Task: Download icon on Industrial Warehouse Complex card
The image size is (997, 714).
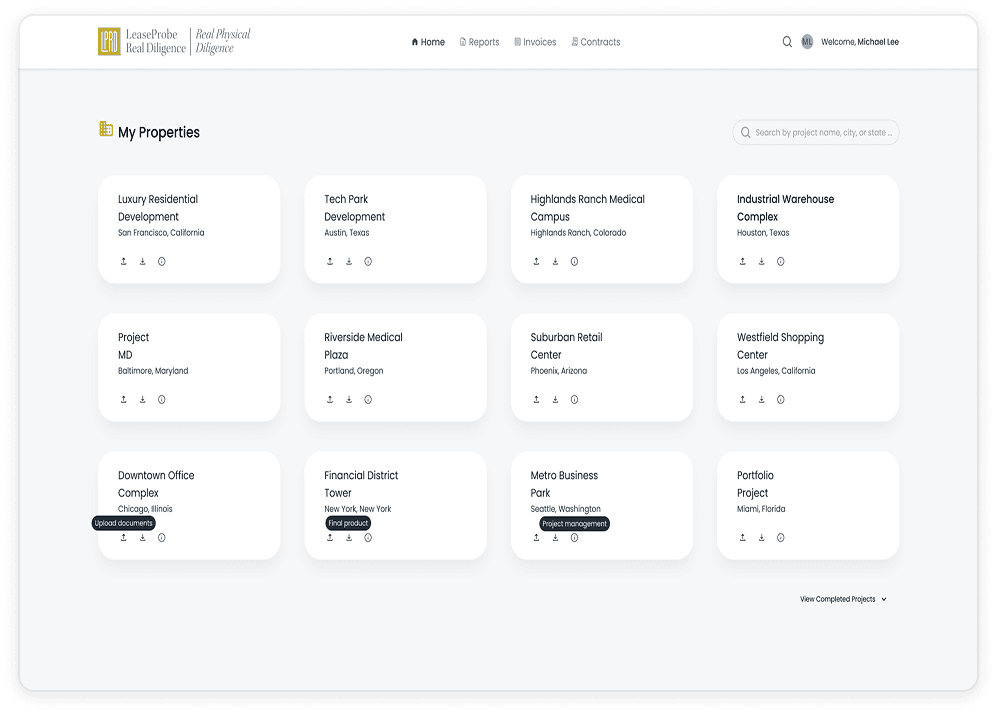Action: click(x=762, y=261)
